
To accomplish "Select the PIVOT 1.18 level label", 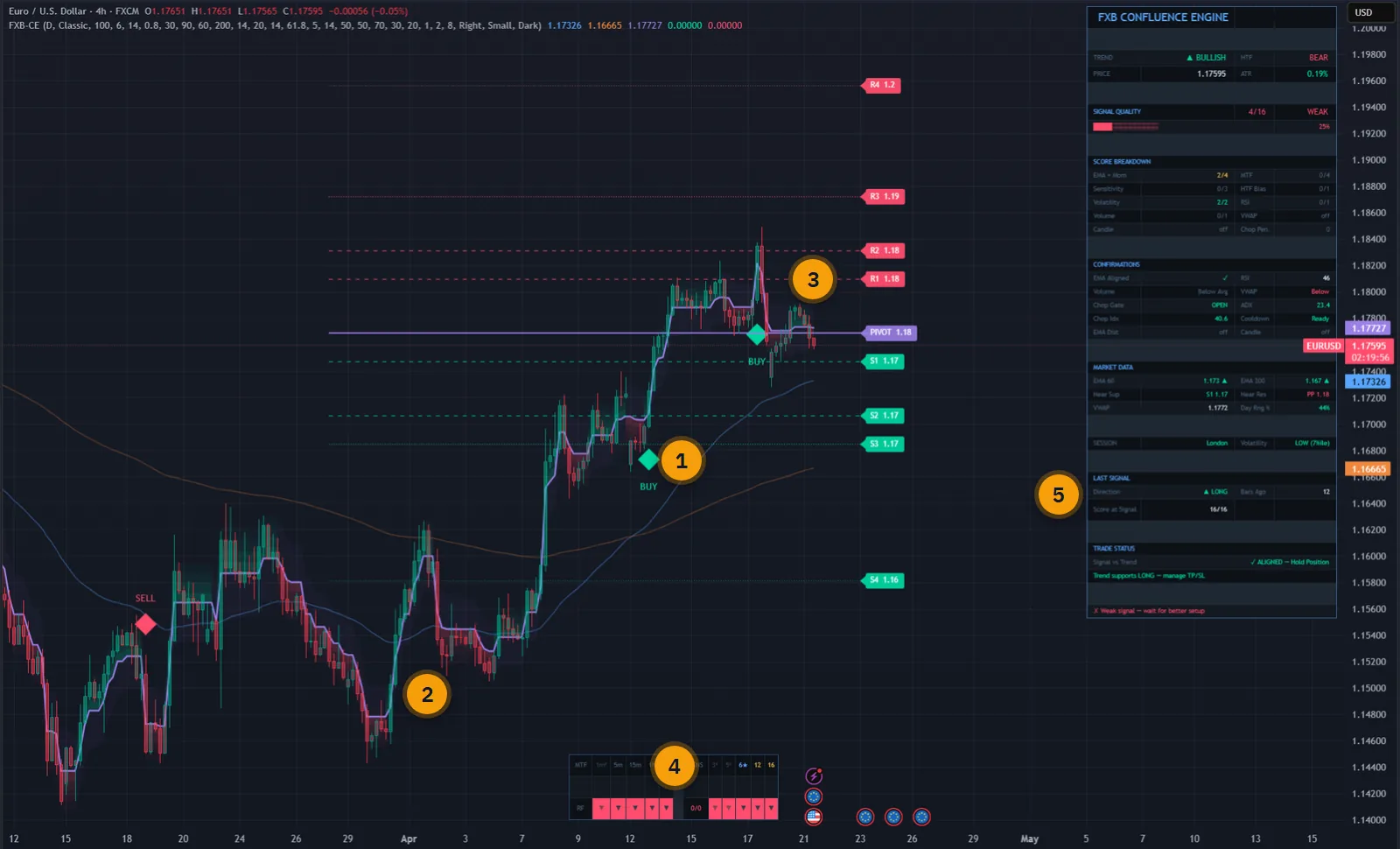I will pos(890,333).
